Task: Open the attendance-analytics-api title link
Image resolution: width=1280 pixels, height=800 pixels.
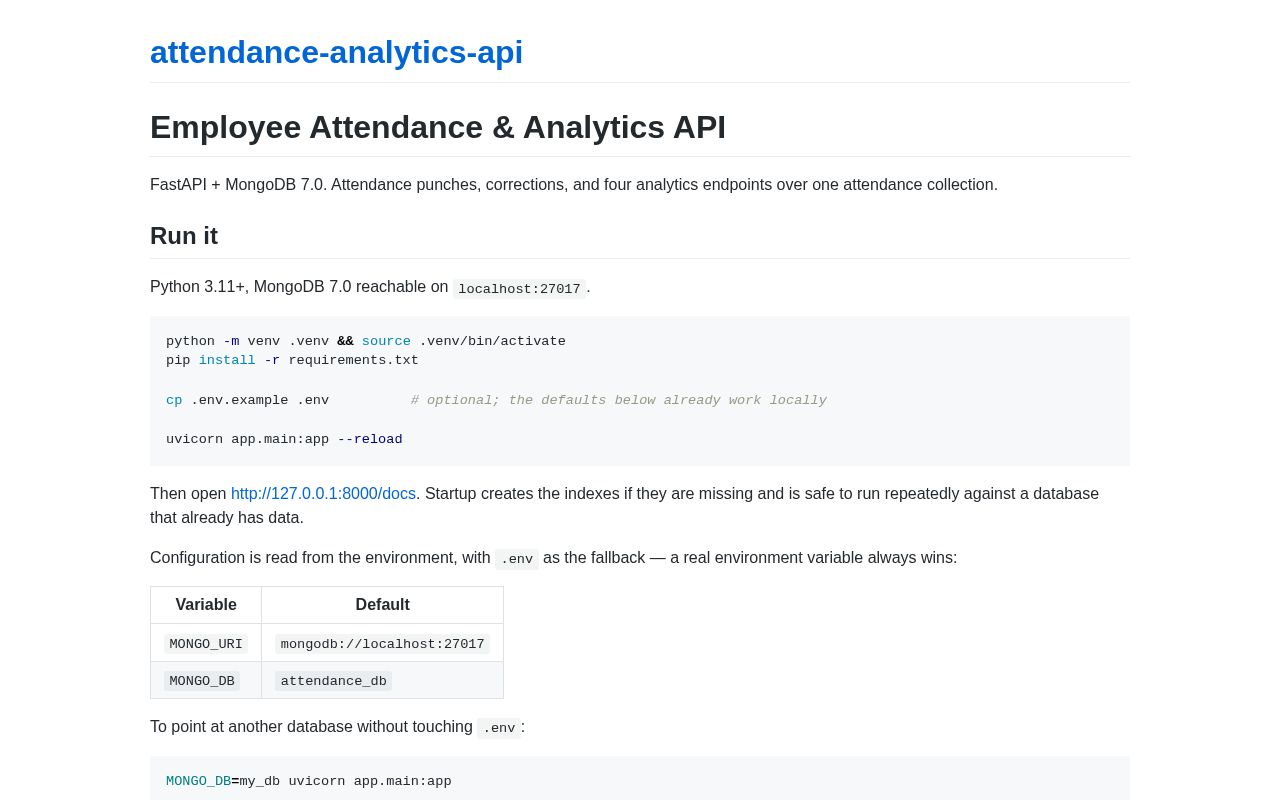Action: [x=336, y=52]
